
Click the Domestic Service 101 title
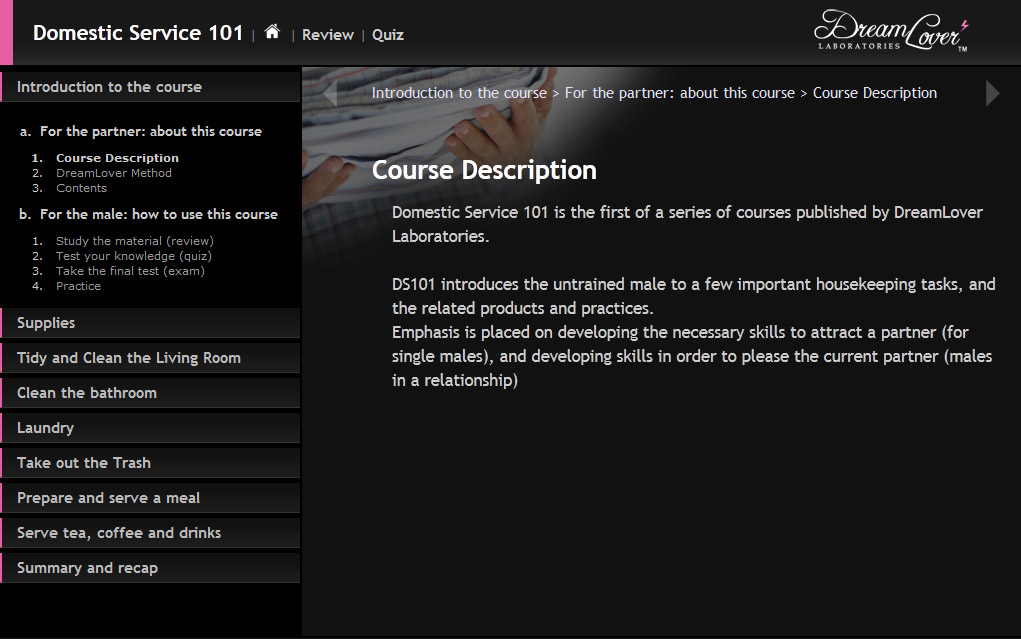[138, 33]
